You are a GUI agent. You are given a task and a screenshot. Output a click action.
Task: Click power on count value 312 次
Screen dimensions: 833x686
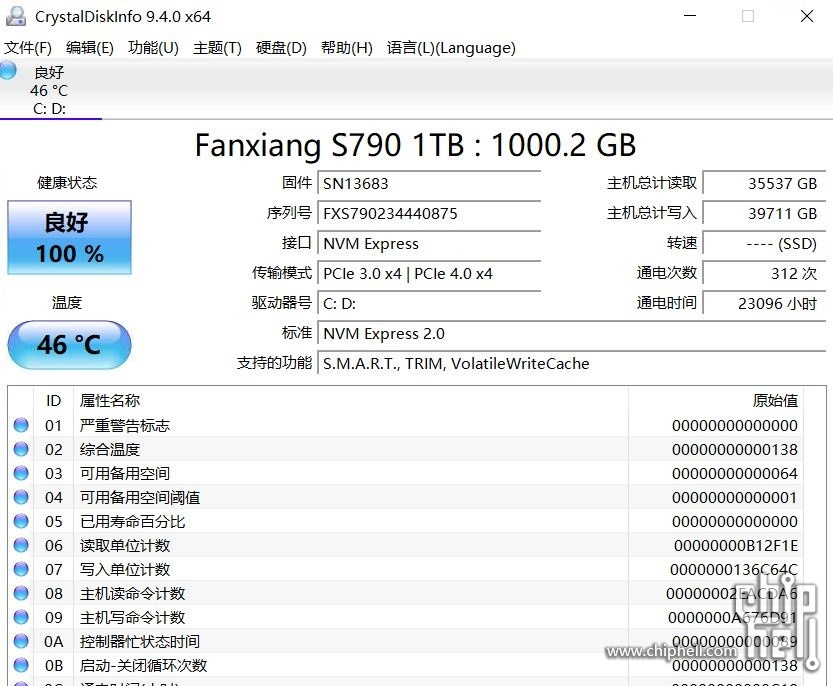click(764, 274)
